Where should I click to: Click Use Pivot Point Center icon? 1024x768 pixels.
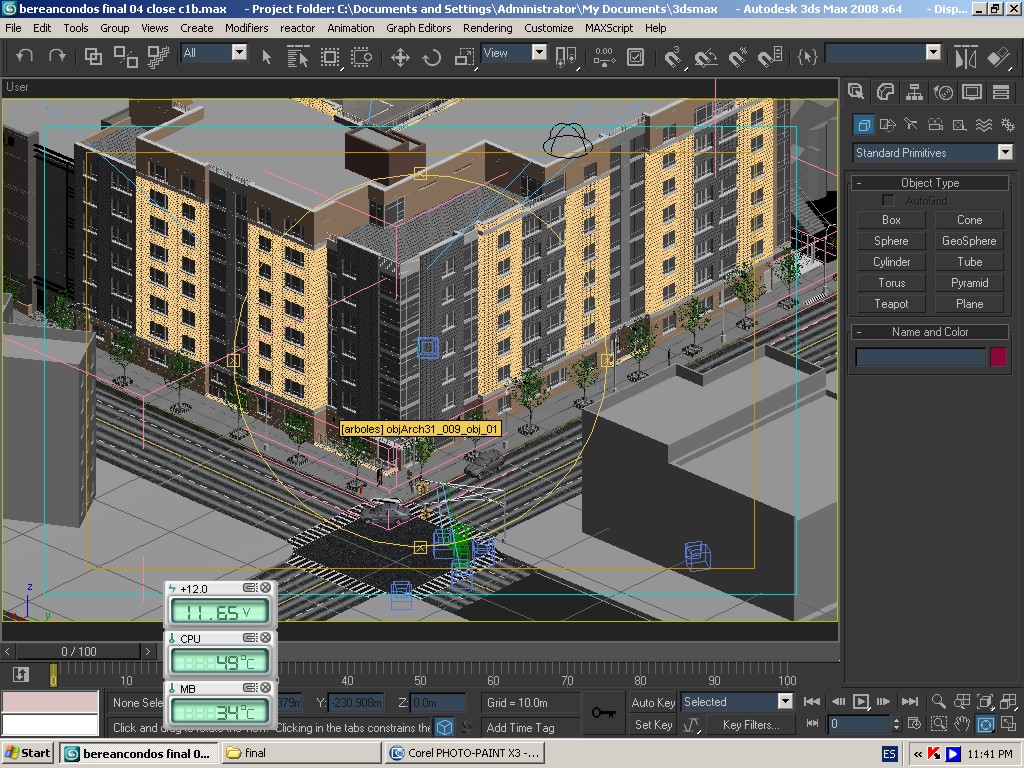pos(566,57)
